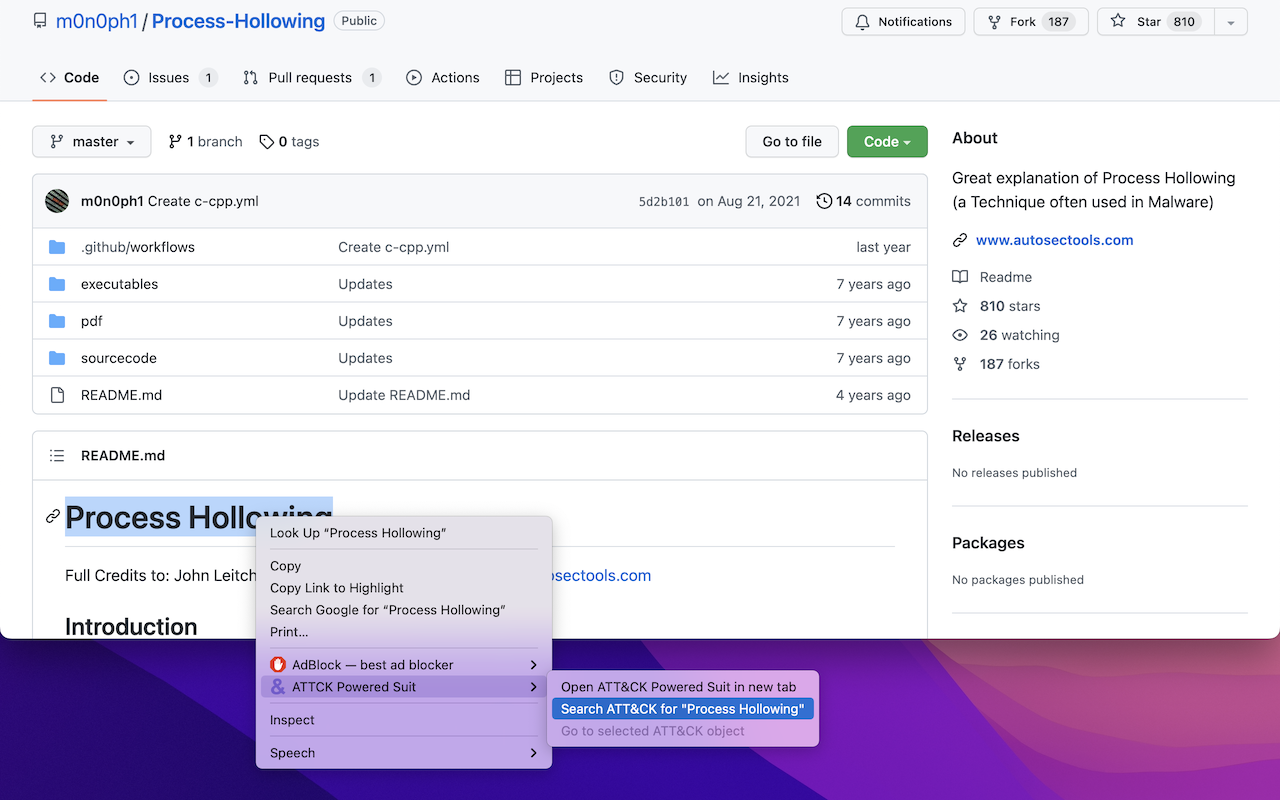Click the 'last year' timestamp for .github/workflows
Screen dimensions: 1280x800
pos(883,247)
